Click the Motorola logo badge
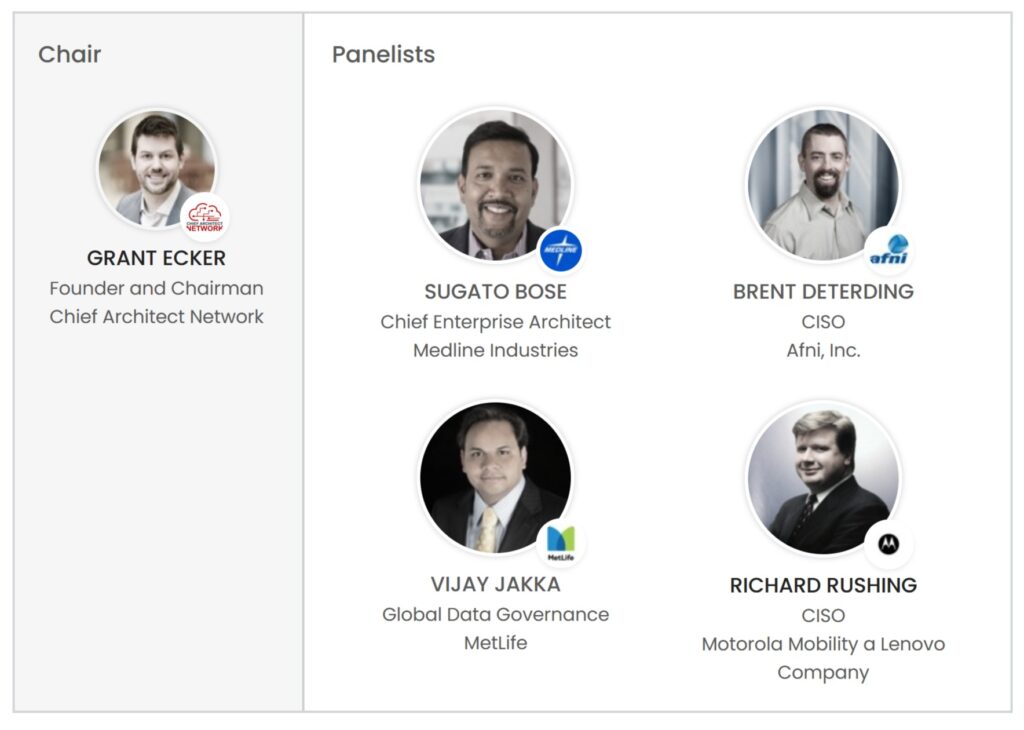Screen dimensions: 1024x730 pyautogui.click(x=888, y=544)
